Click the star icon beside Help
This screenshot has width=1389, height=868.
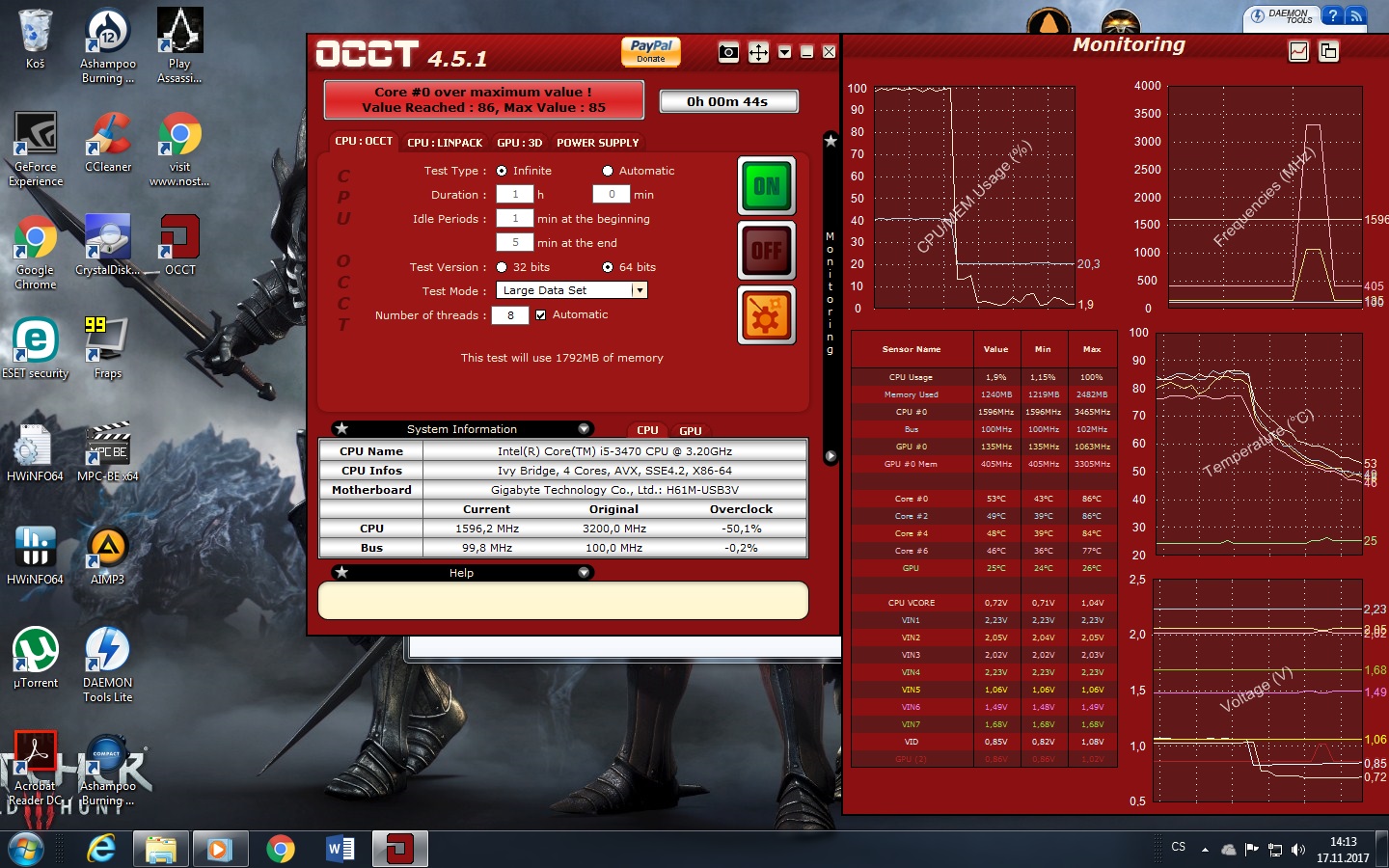(x=341, y=572)
